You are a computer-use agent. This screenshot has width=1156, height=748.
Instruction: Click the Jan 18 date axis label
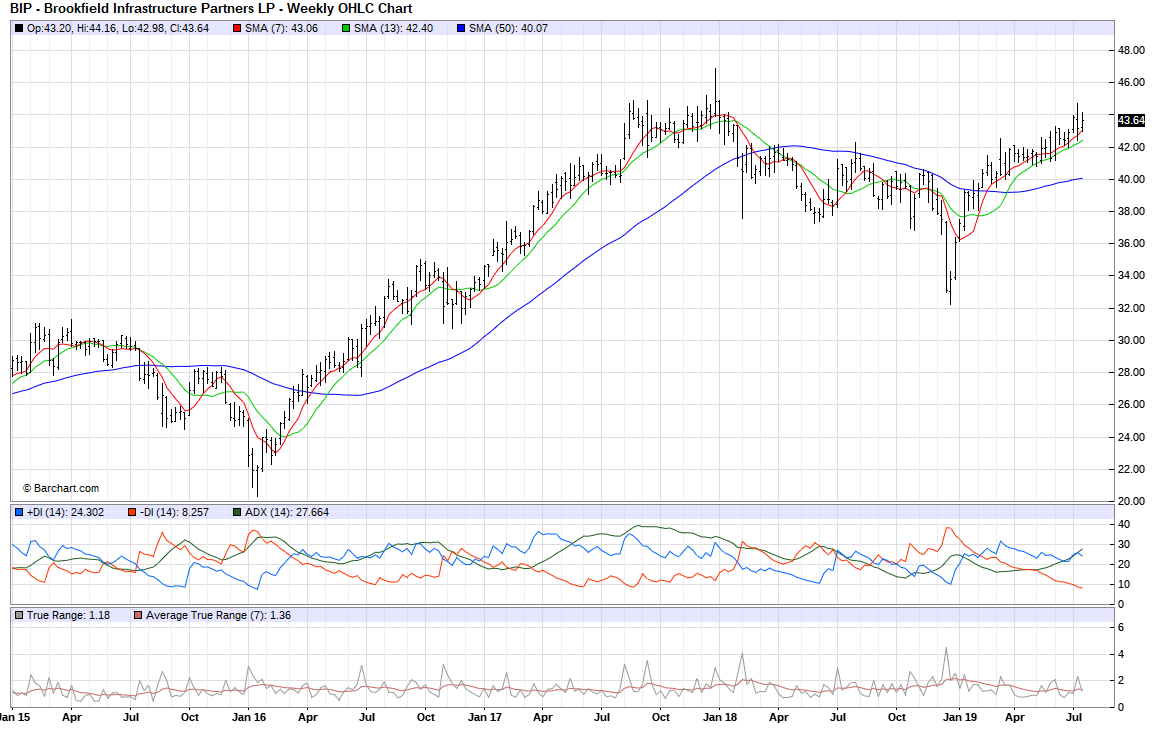coord(720,717)
